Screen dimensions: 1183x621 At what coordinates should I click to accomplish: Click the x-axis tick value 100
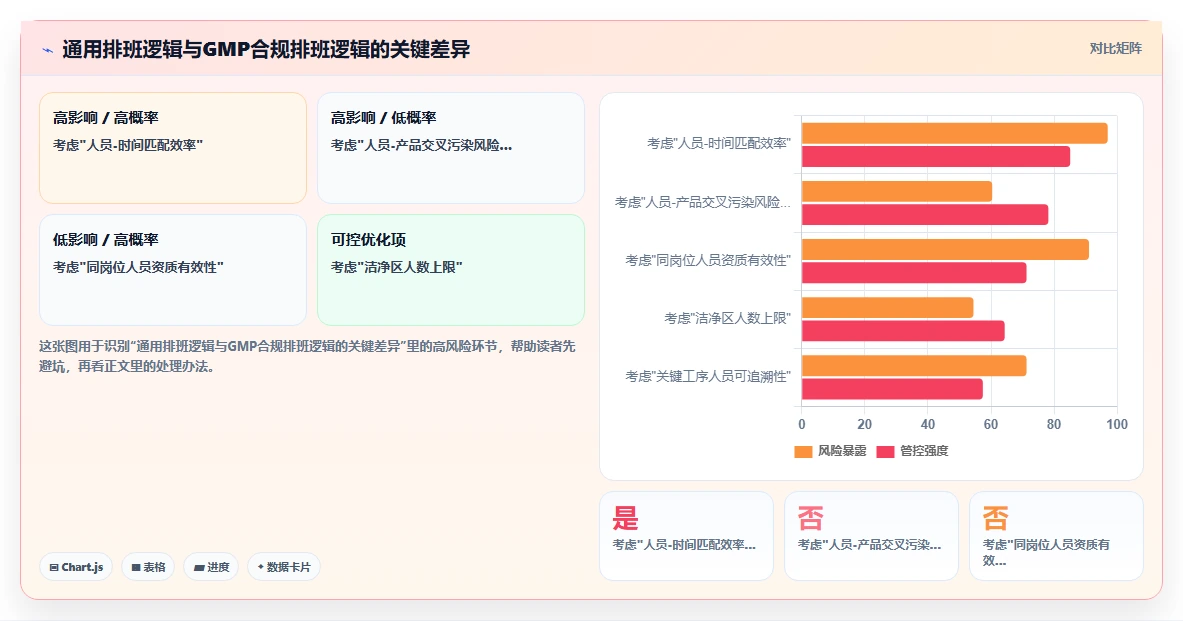point(1117,425)
